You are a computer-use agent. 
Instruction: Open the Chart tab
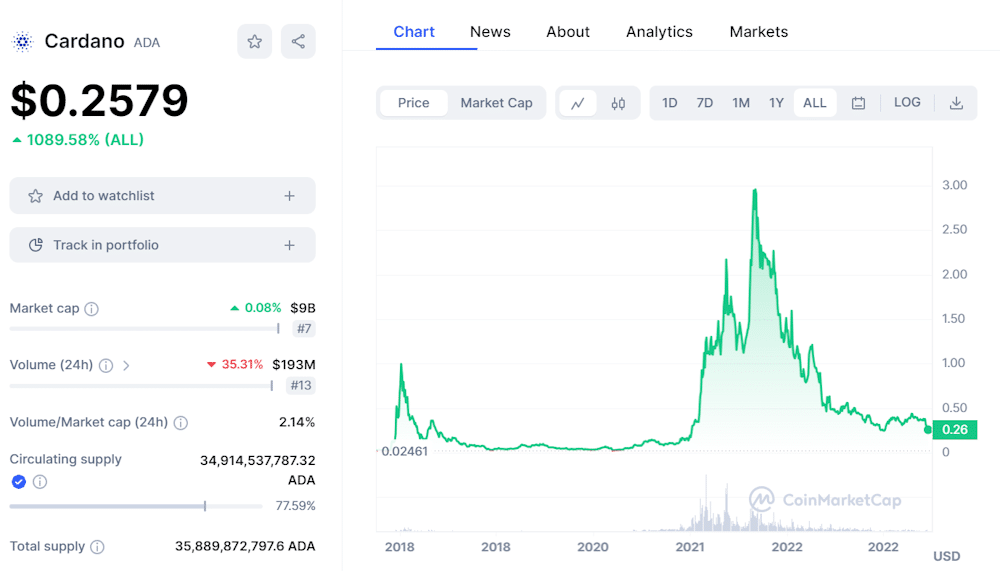tap(413, 32)
